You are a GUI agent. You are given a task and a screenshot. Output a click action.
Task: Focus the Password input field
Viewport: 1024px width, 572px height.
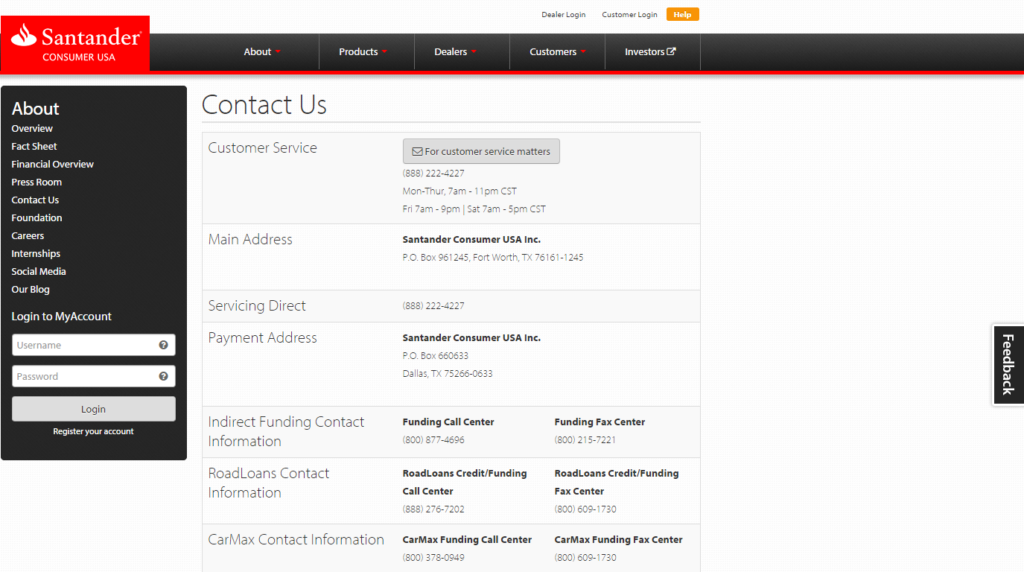(x=93, y=376)
